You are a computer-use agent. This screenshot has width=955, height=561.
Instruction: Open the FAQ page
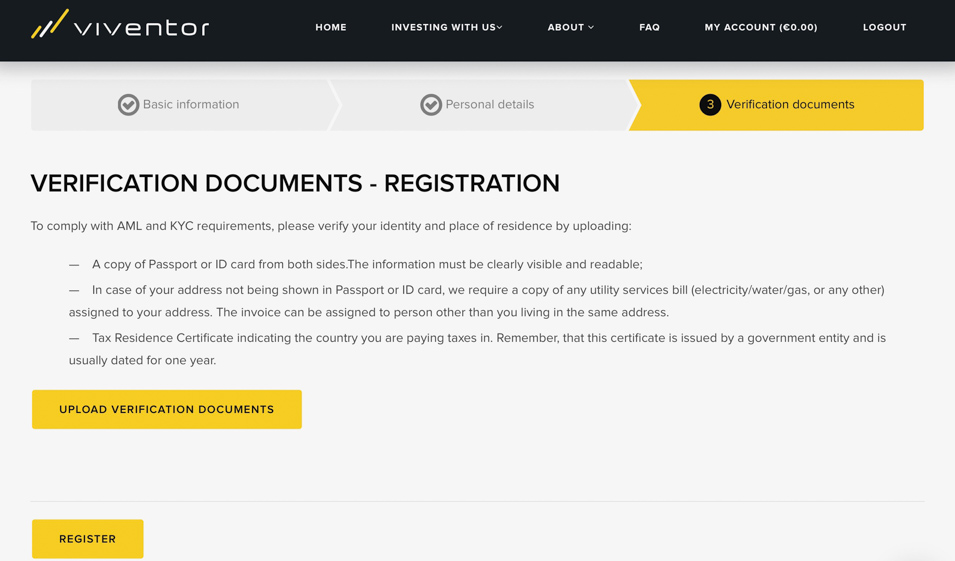(649, 28)
